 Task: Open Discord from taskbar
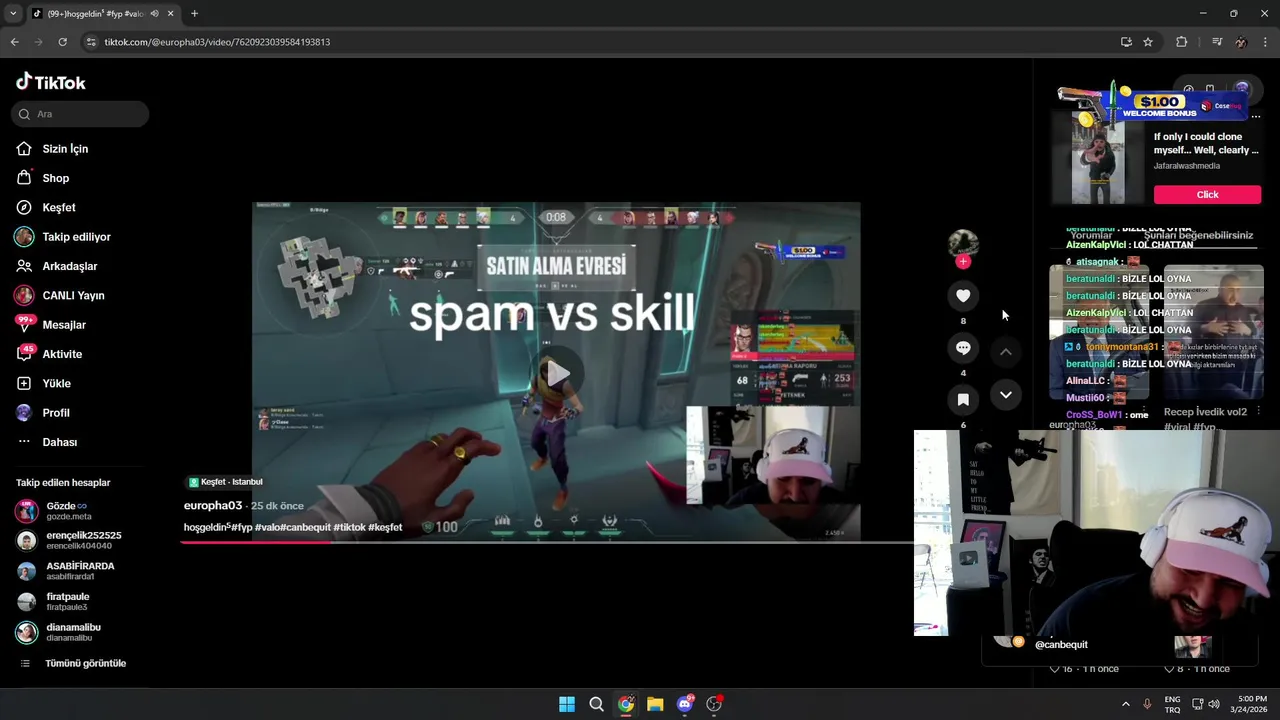(685, 704)
